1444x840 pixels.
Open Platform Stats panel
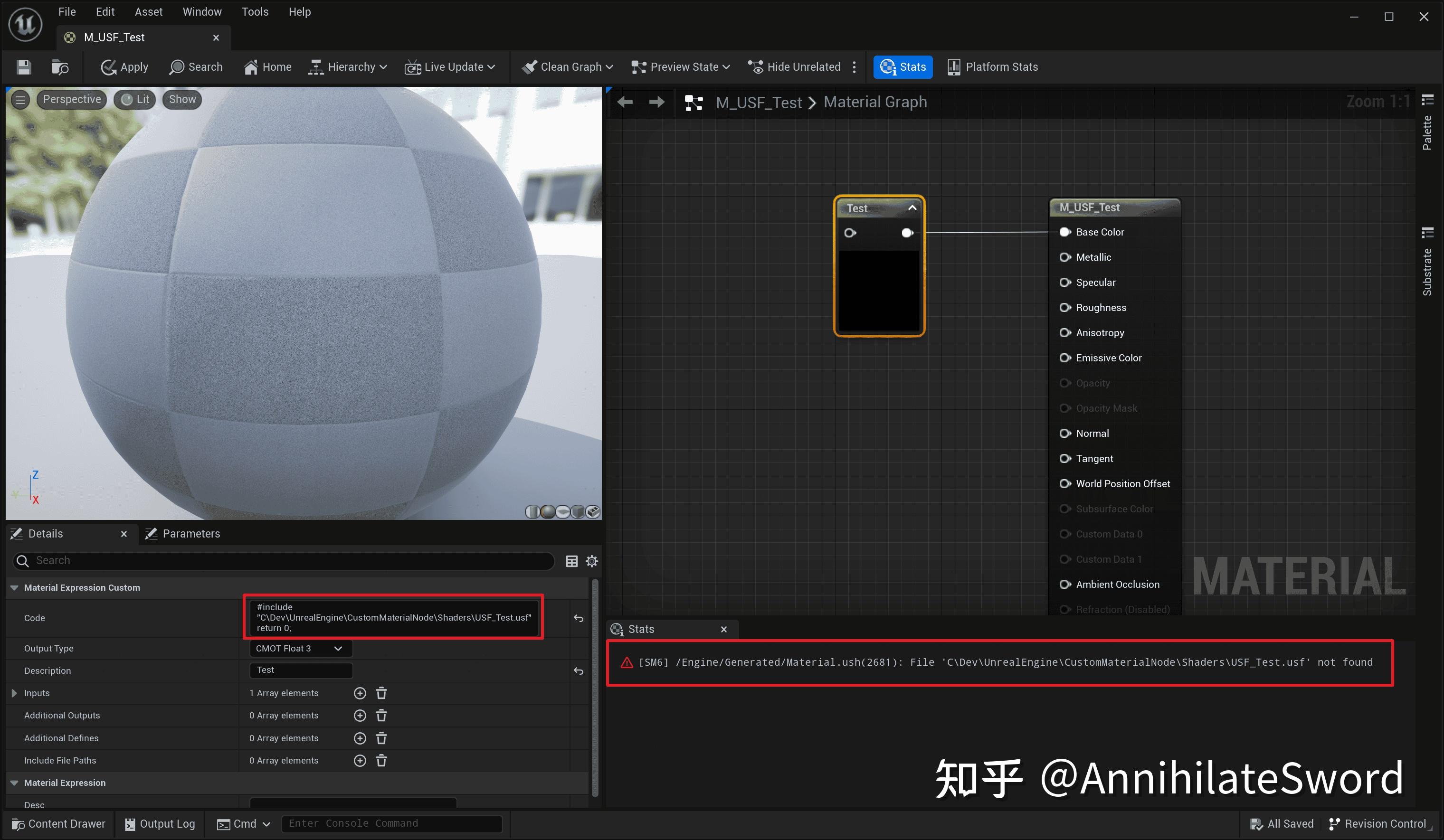993,66
